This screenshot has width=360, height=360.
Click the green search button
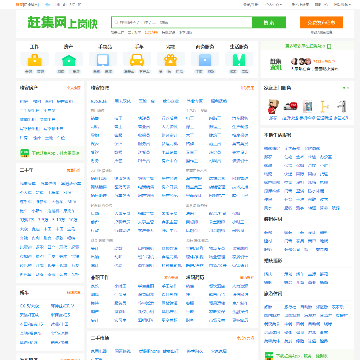(x=269, y=22)
